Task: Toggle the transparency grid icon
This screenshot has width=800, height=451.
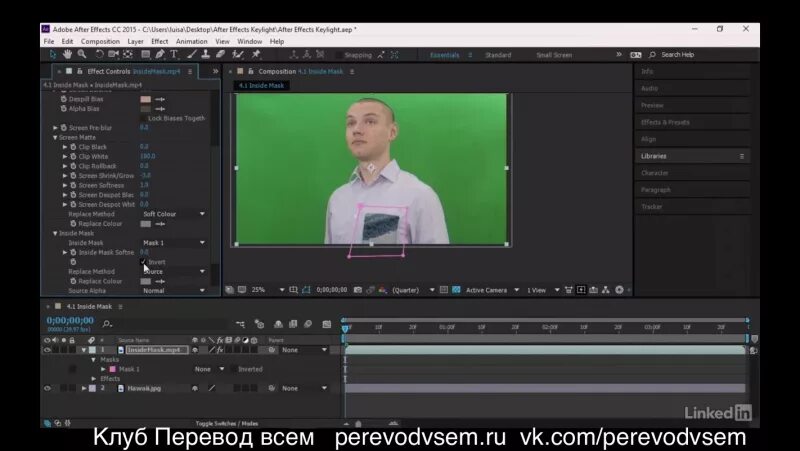Action: 456,290
